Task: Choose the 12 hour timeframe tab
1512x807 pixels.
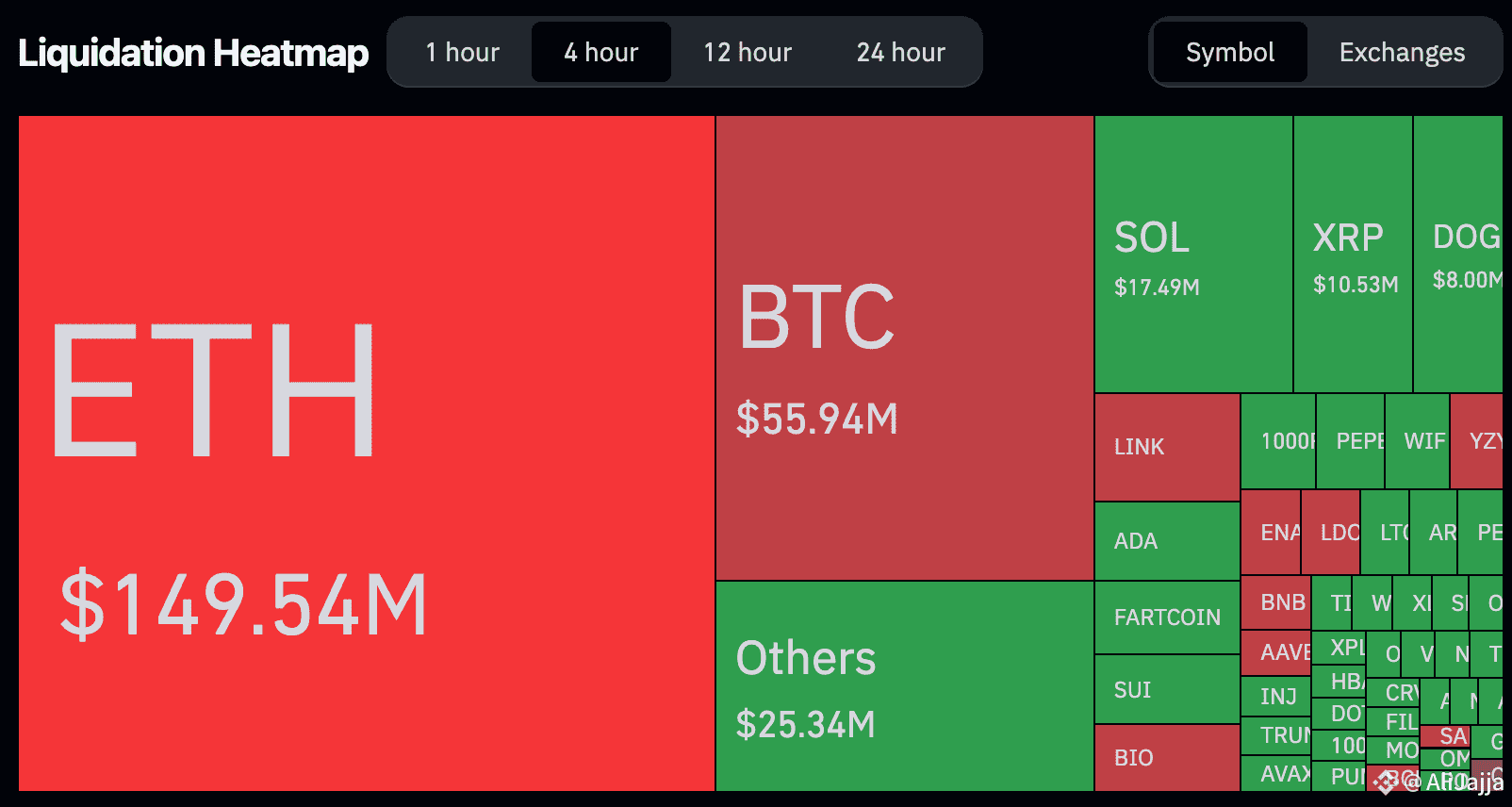Action: coord(748,53)
